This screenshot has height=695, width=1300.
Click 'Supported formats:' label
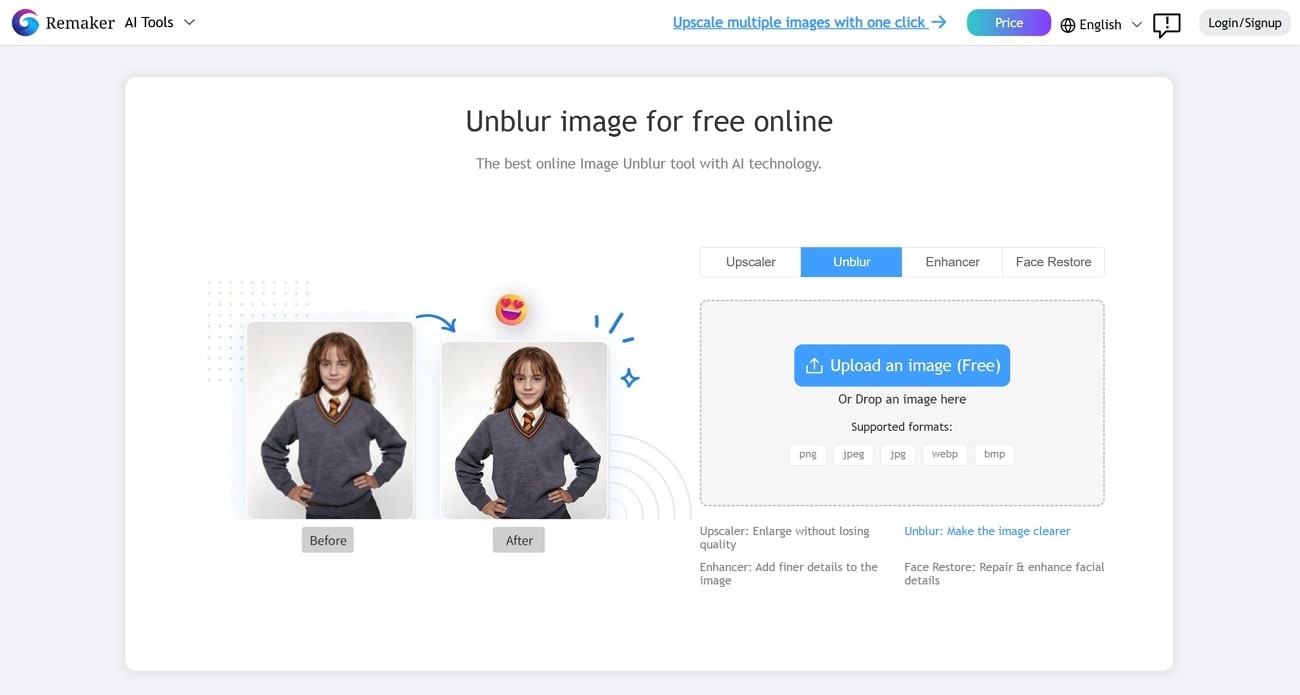tap(902, 427)
